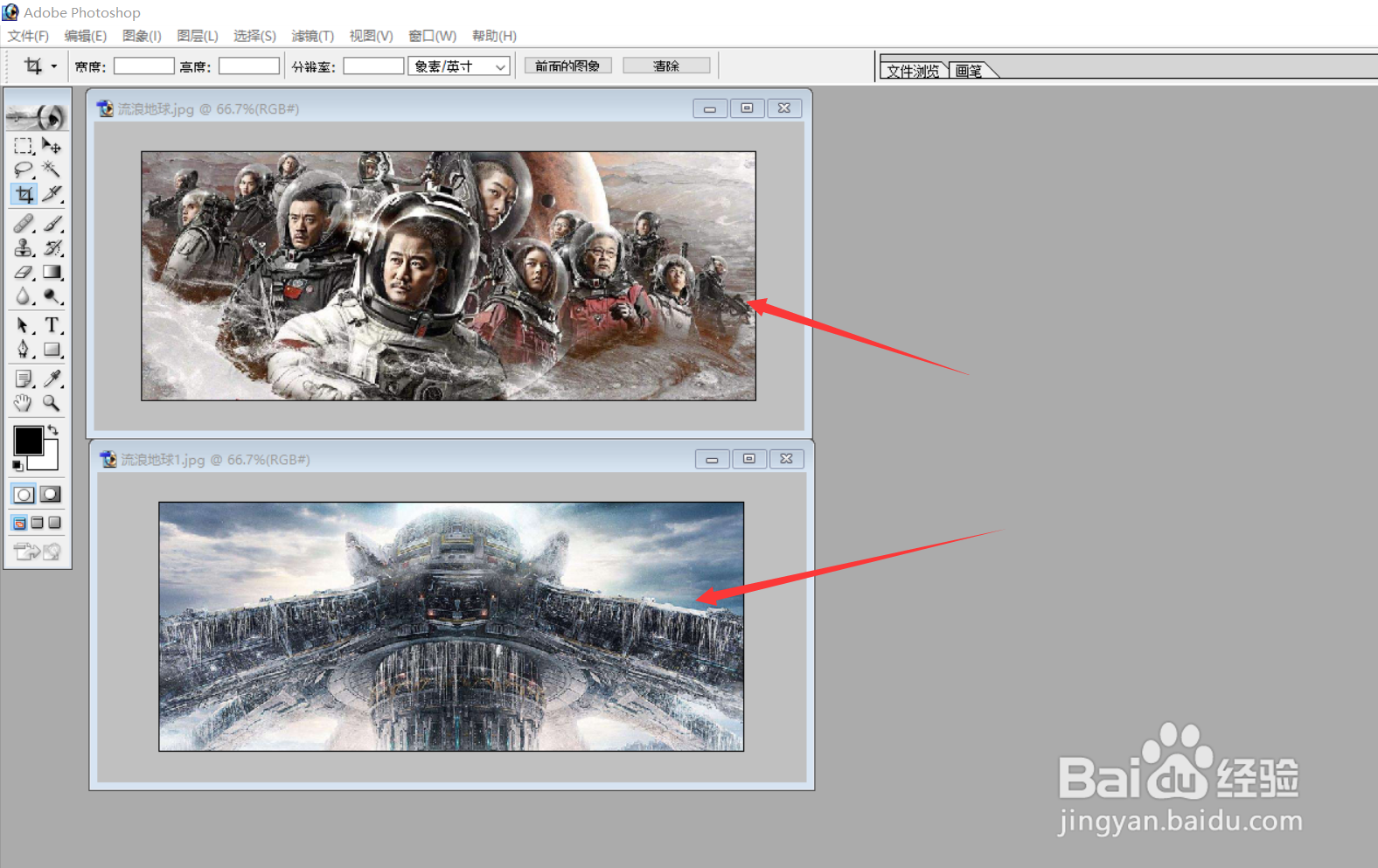Screen dimensions: 1378x868
Task: Select the Hand tool
Action: pos(24,403)
